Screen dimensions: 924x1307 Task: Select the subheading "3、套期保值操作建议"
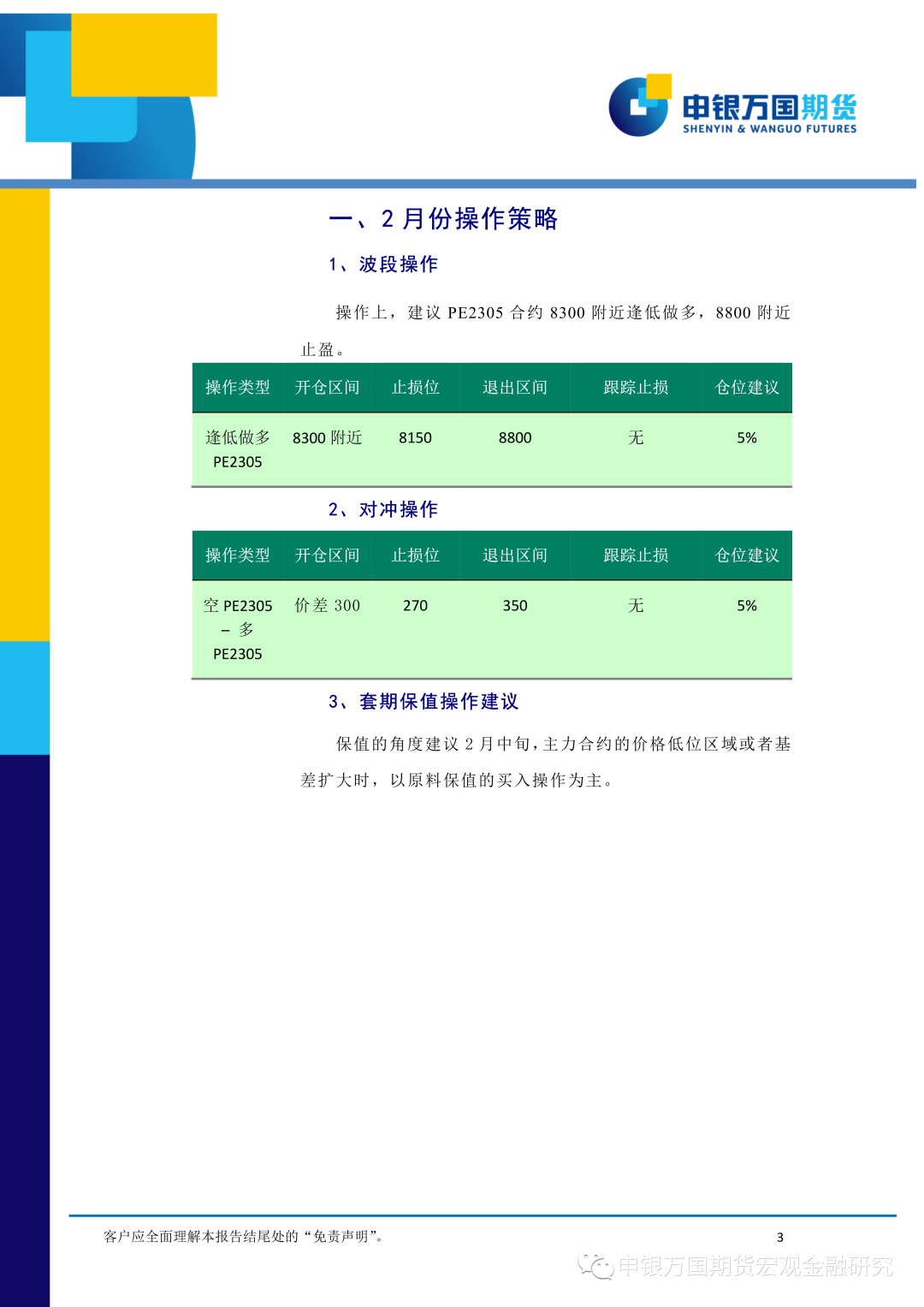(x=423, y=702)
